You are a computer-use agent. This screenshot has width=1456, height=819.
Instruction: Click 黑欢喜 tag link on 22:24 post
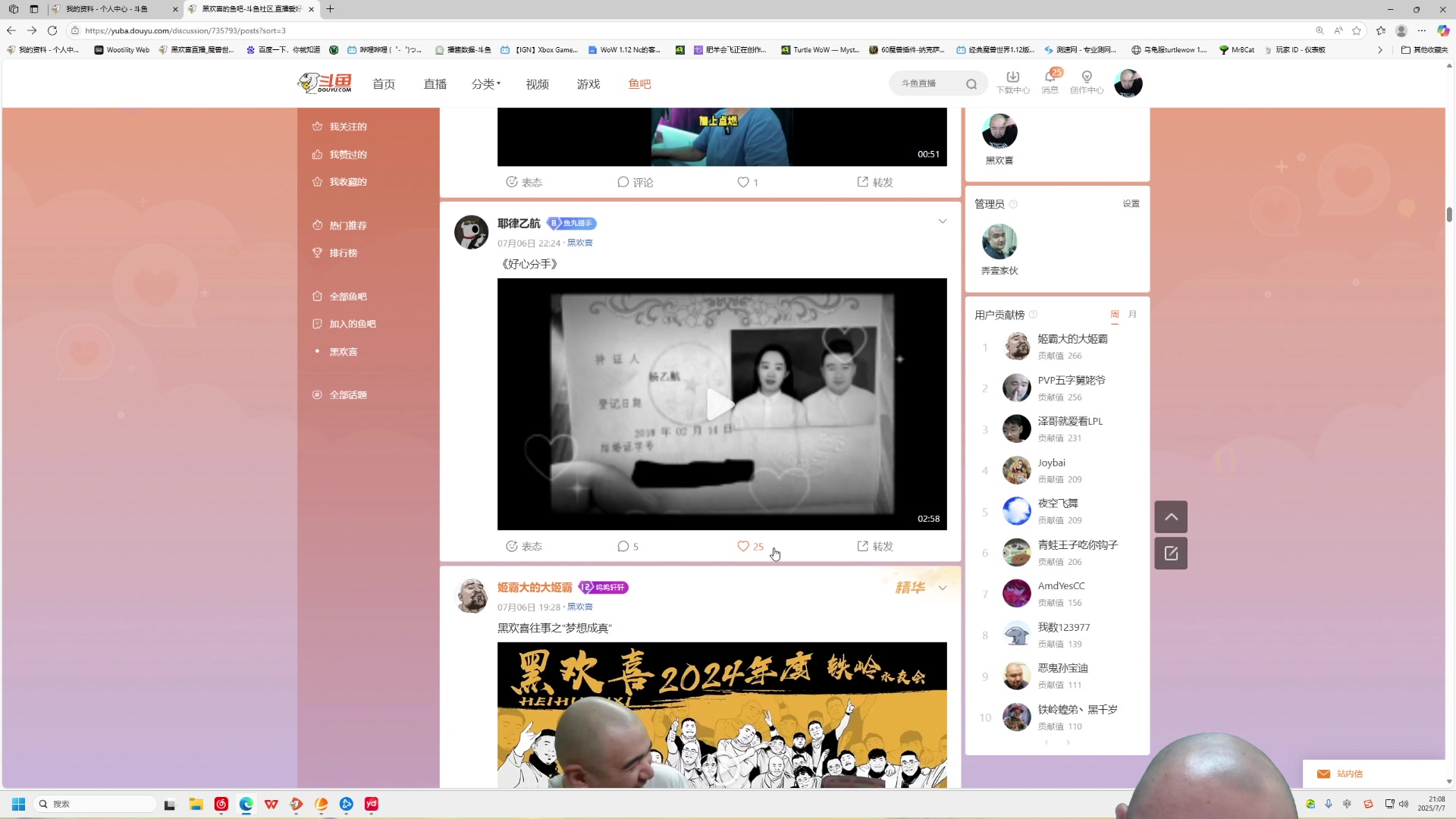pyautogui.click(x=580, y=243)
